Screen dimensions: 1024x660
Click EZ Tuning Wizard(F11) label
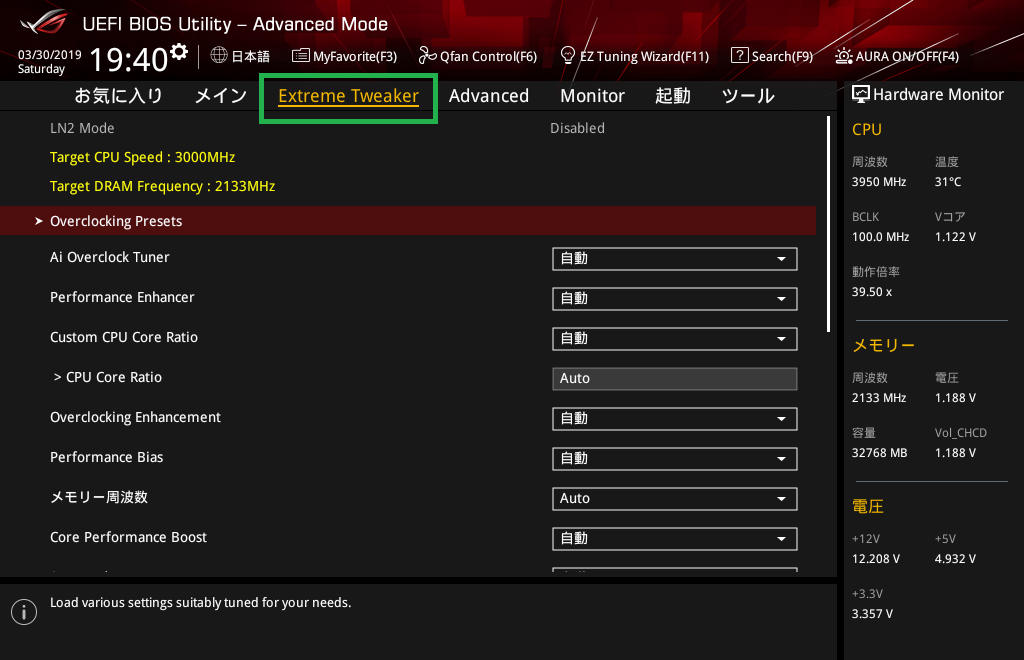pos(644,56)
